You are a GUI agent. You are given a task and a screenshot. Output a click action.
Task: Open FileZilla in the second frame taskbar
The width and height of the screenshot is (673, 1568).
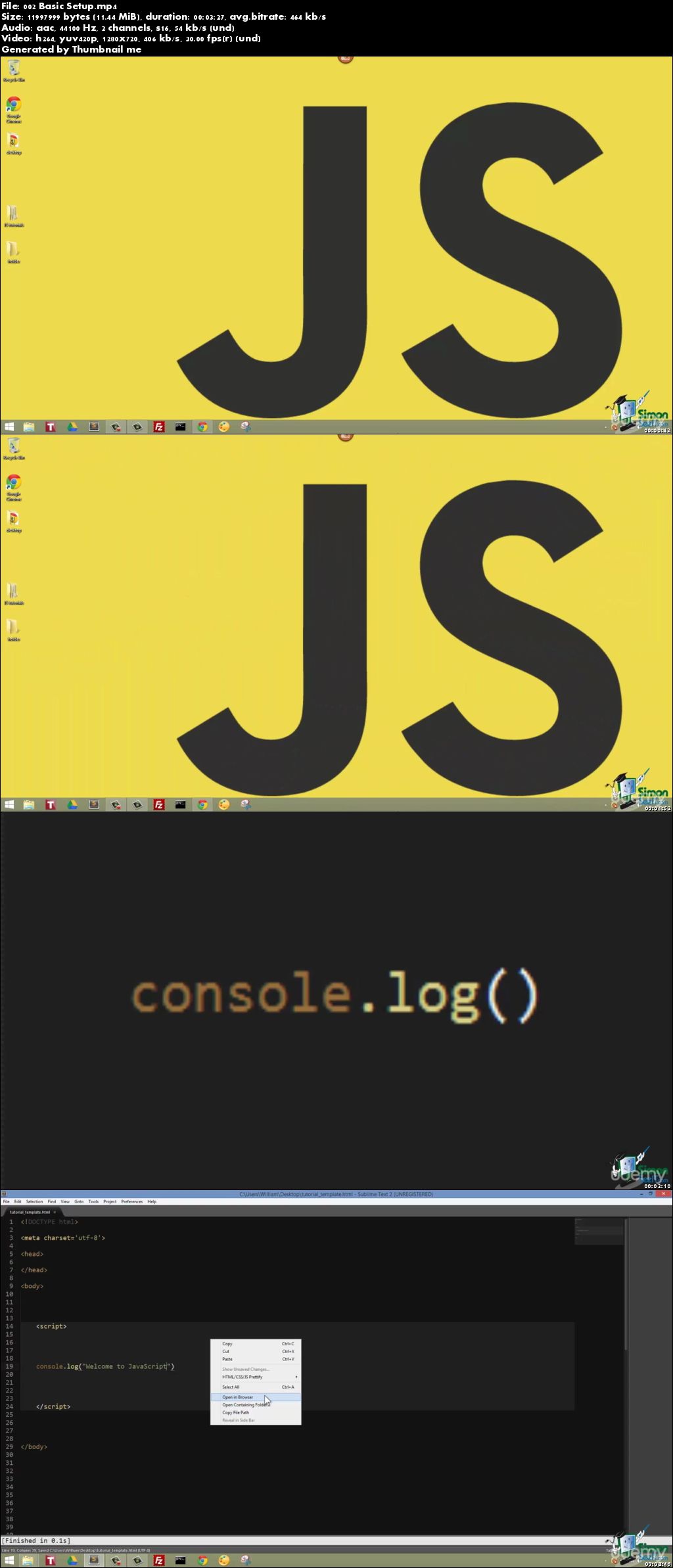click(x=159, y=804)
